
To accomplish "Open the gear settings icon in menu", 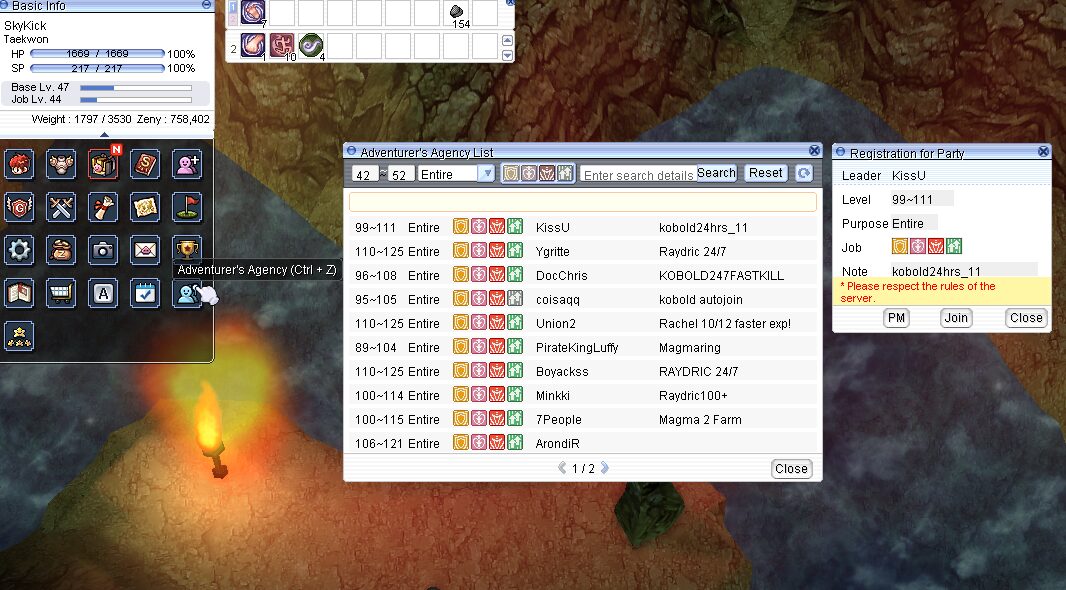I will [x=18, y=249].
